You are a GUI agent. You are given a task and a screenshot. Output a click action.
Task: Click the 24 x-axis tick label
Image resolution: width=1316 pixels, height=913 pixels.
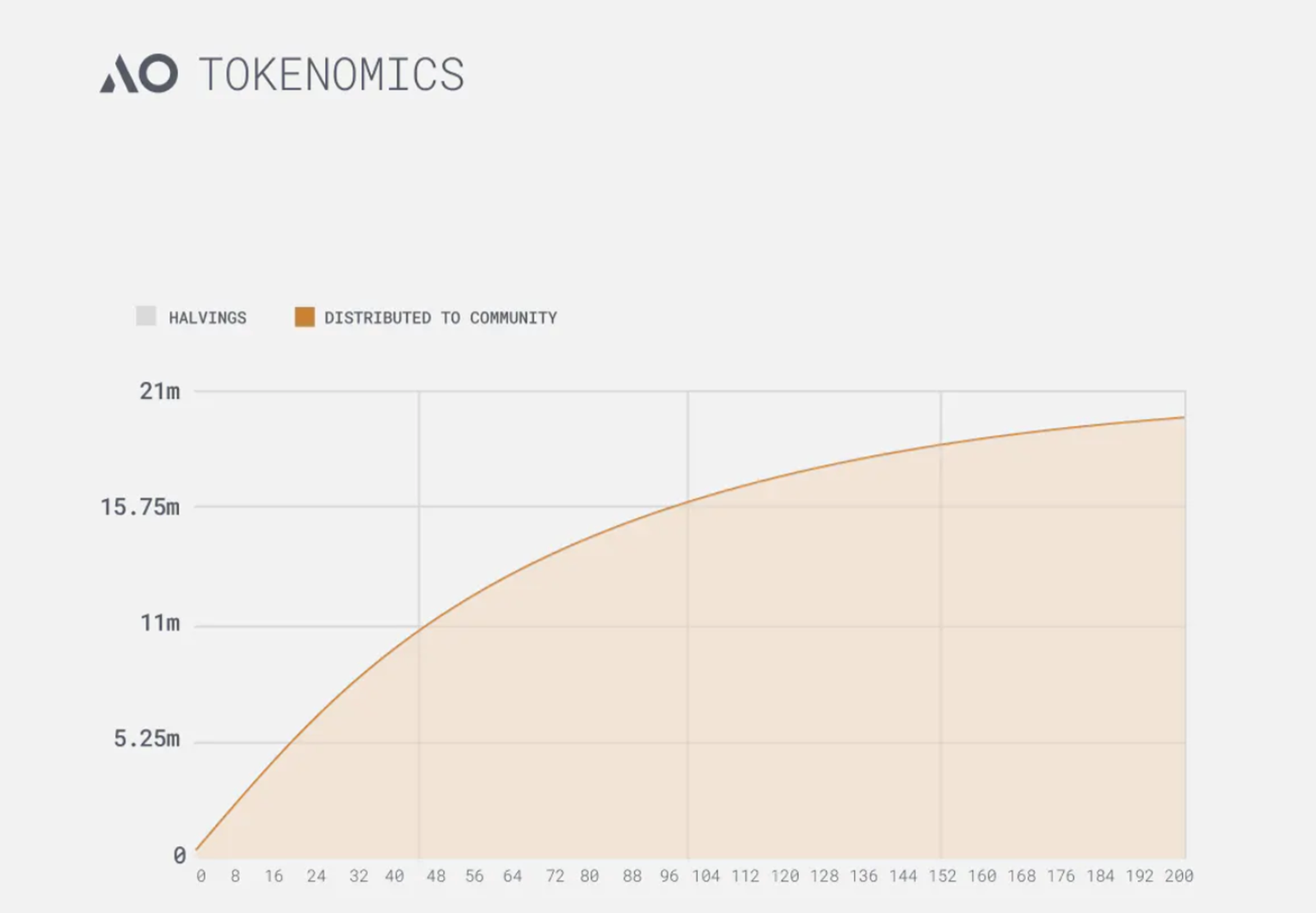pyautogui.click(x=317, y=876)
